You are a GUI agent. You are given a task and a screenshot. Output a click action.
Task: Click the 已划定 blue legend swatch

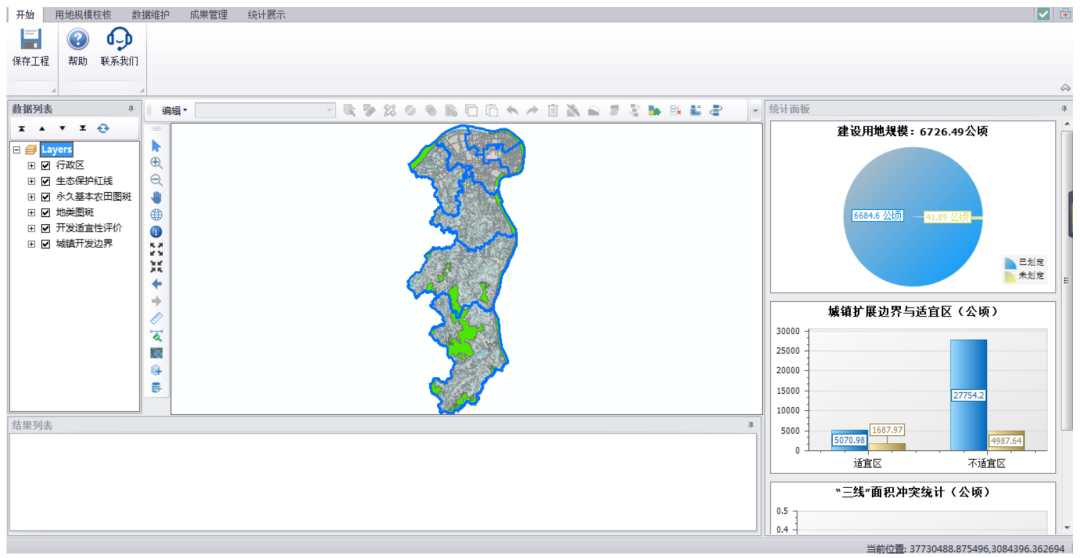tap(1010, 263)
